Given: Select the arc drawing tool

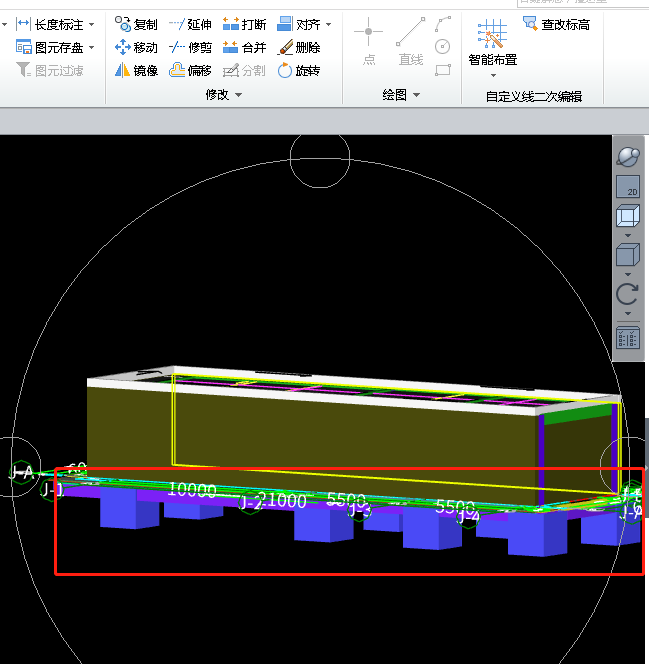Looking at the screenshot, I should tap(443, 24).
